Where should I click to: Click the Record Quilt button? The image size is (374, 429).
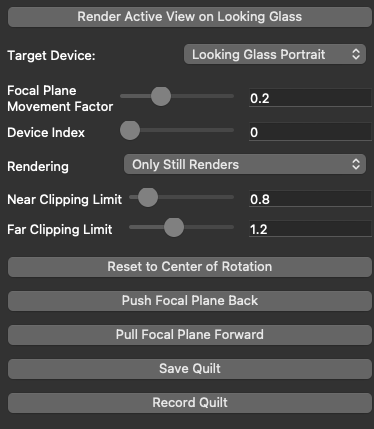click(x=190, y=403)
